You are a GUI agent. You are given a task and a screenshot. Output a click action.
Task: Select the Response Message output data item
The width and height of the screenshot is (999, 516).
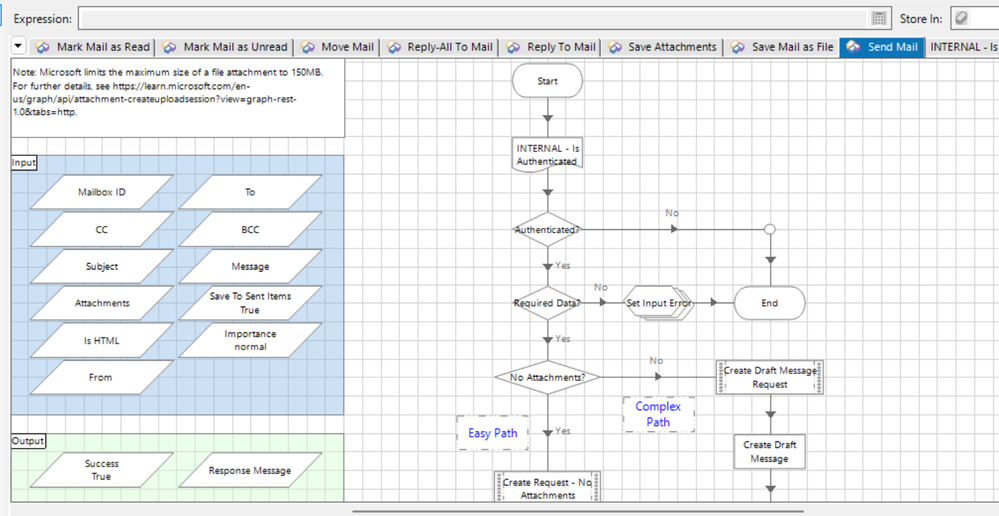pyautogui.click(x=250, y=470)
